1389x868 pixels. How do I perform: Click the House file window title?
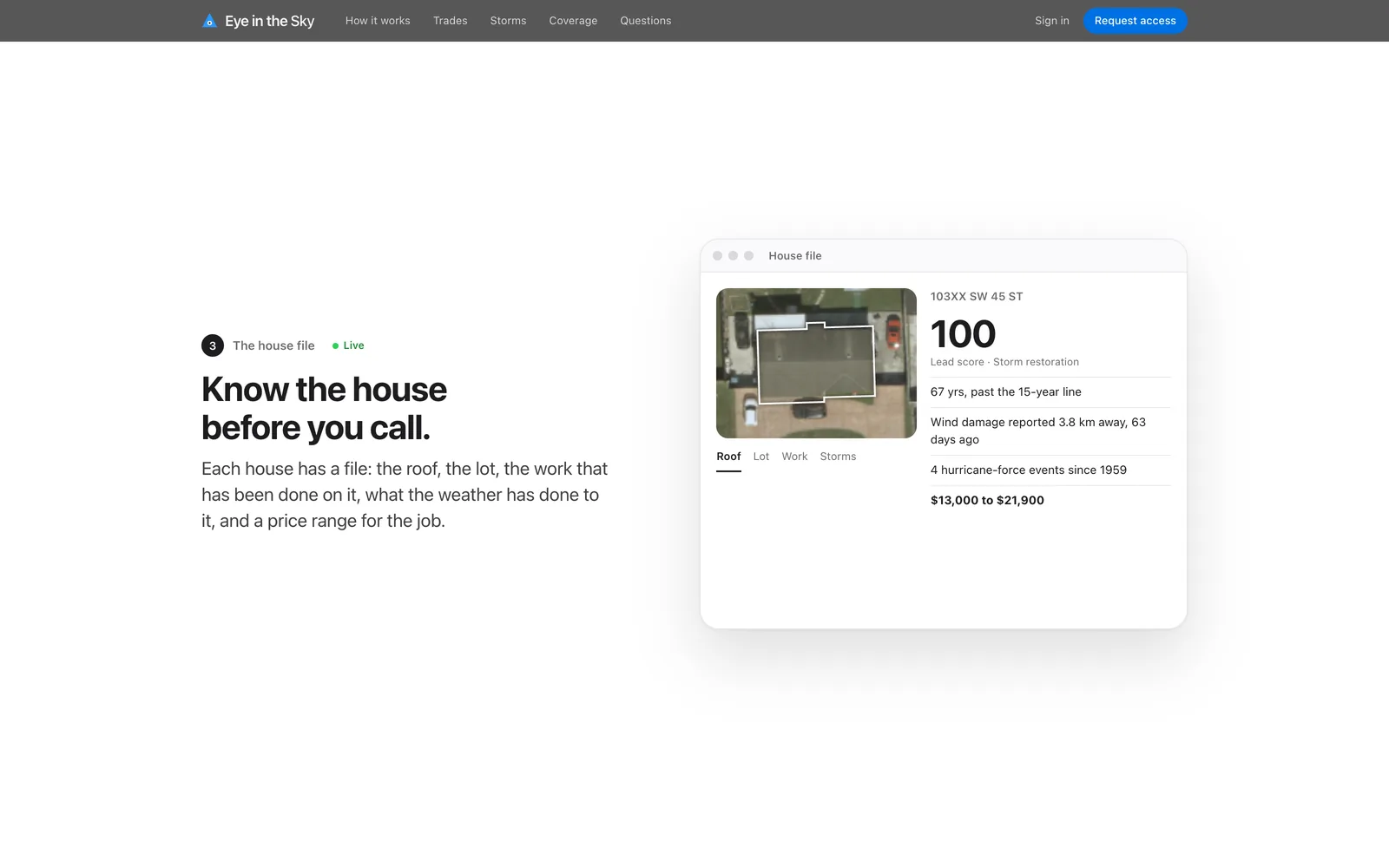[x=795, y=256]
